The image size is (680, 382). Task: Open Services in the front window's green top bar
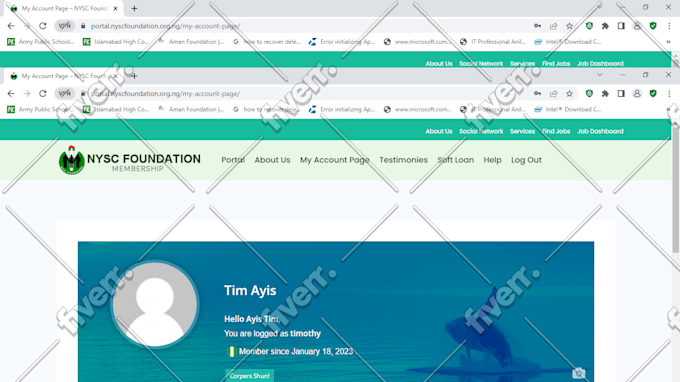522,131
